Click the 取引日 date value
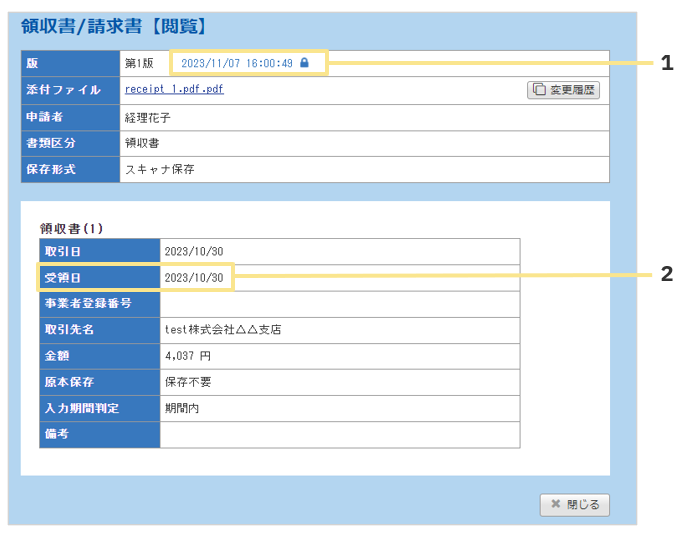Viewport: 686px width, 534px height. (x=194, y=251)
